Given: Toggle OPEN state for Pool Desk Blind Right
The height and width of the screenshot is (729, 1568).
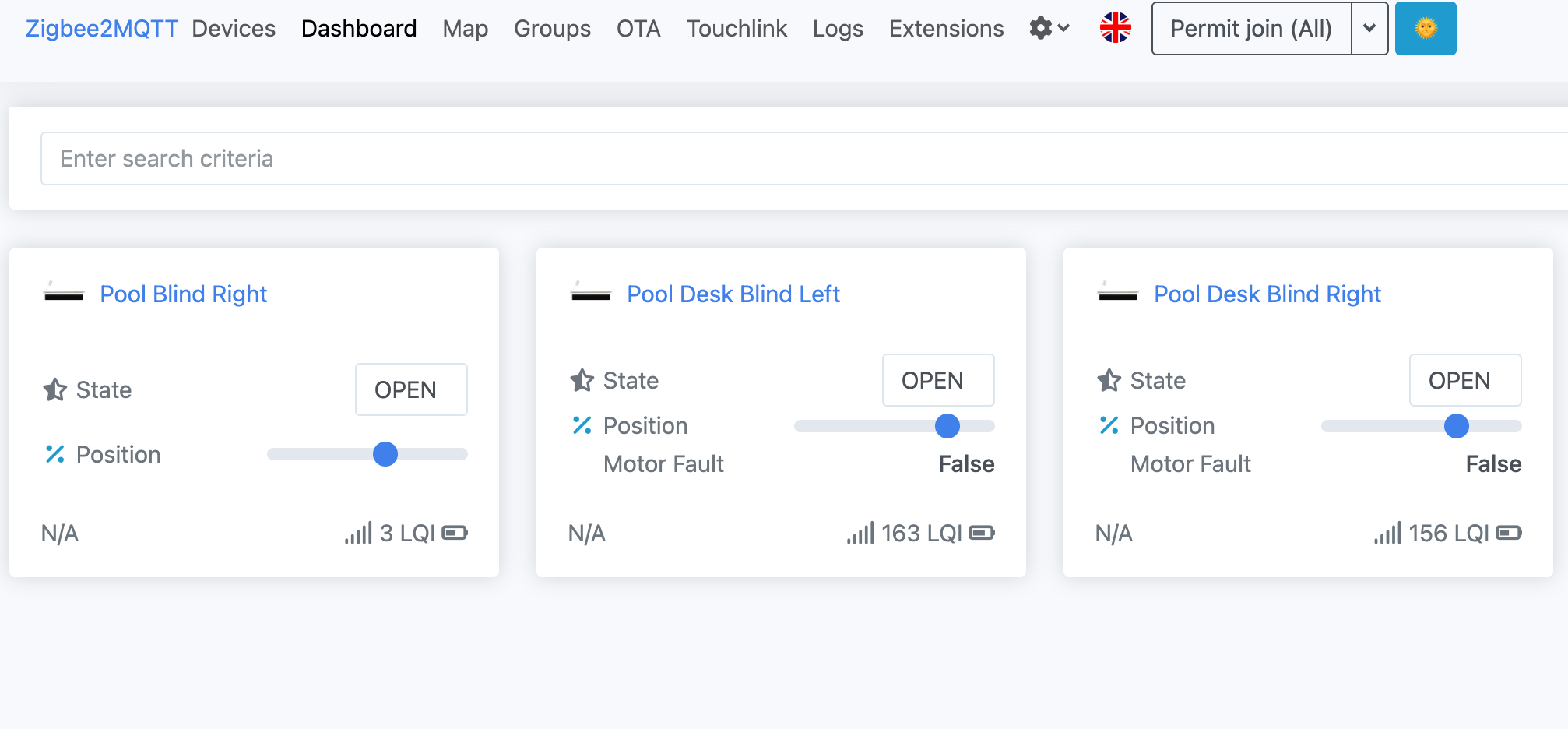Looking at the screenshot, I should 1464,380.
